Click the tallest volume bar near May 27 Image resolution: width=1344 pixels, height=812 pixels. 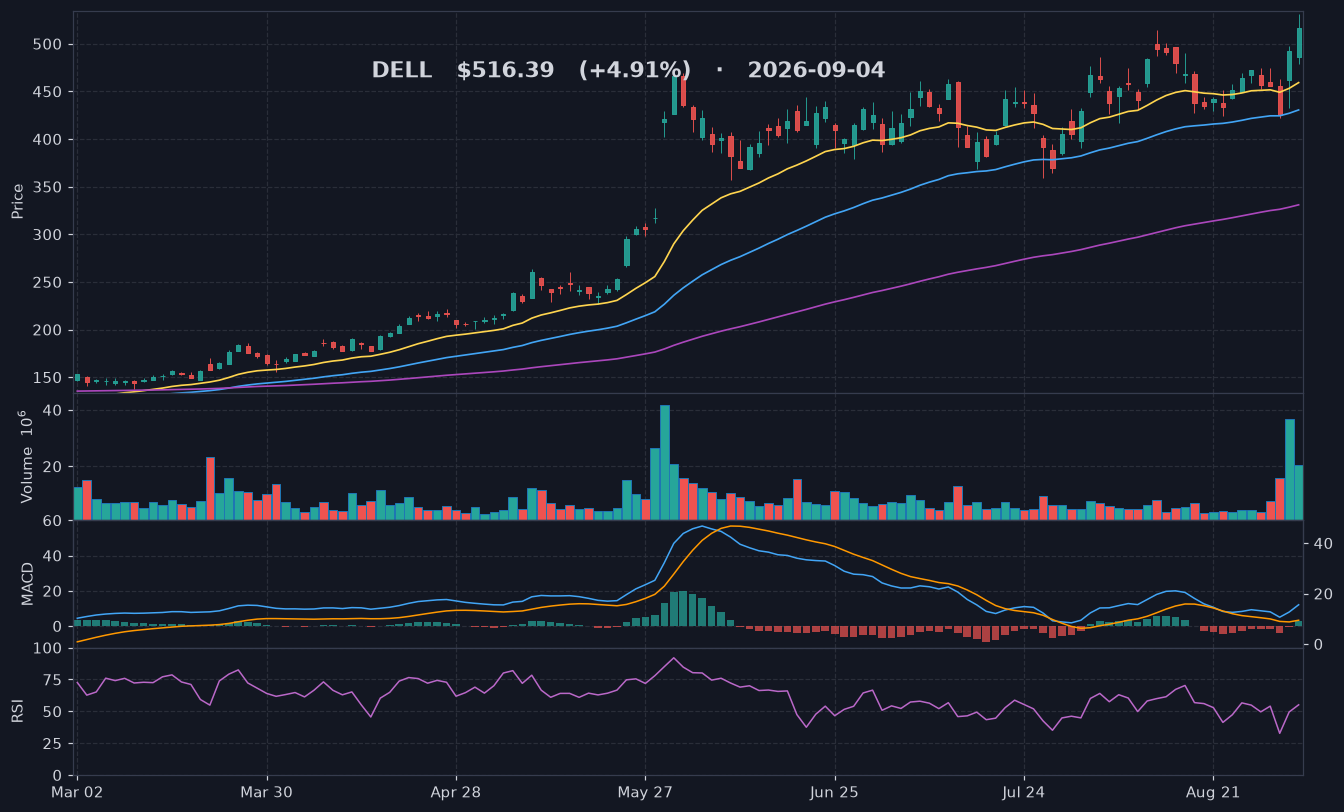coord(664,462)
